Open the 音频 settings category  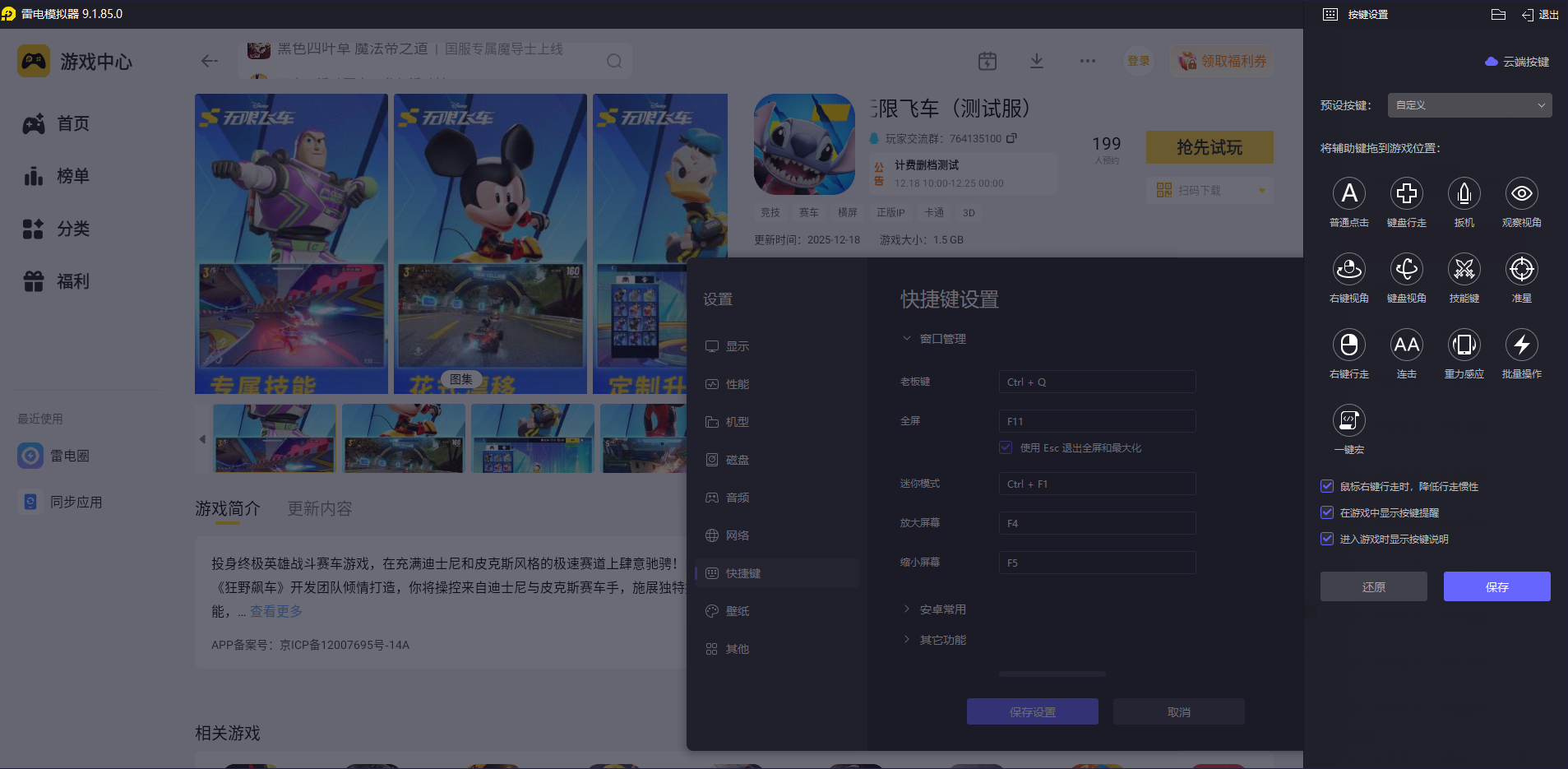736,497
